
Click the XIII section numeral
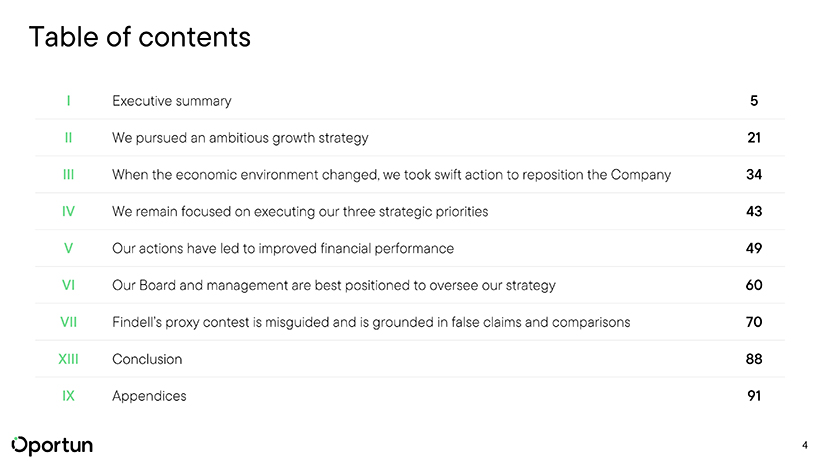point(68,359)
